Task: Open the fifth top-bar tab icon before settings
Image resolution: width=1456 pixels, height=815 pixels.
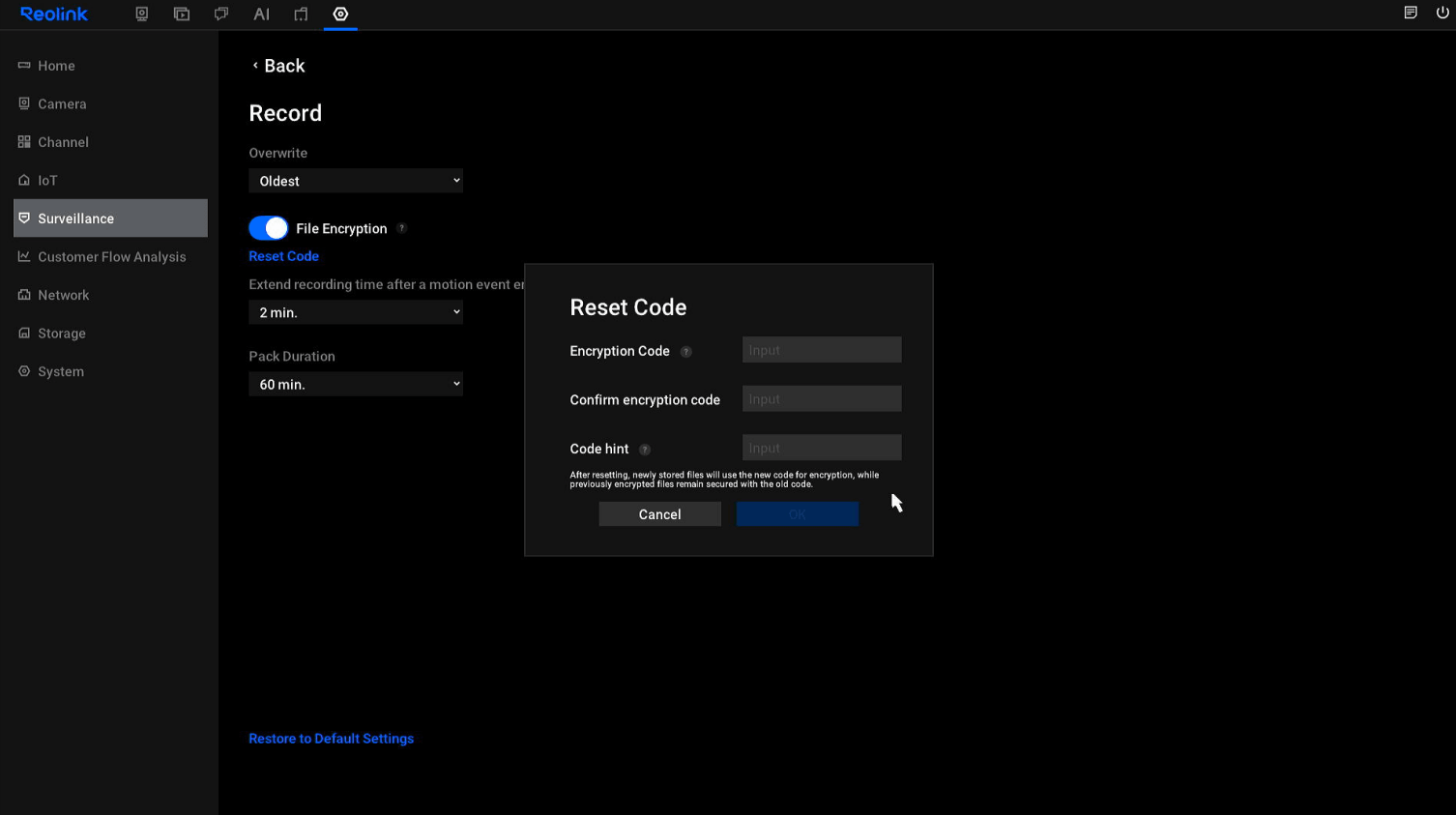Action: [x=301, y=14]
